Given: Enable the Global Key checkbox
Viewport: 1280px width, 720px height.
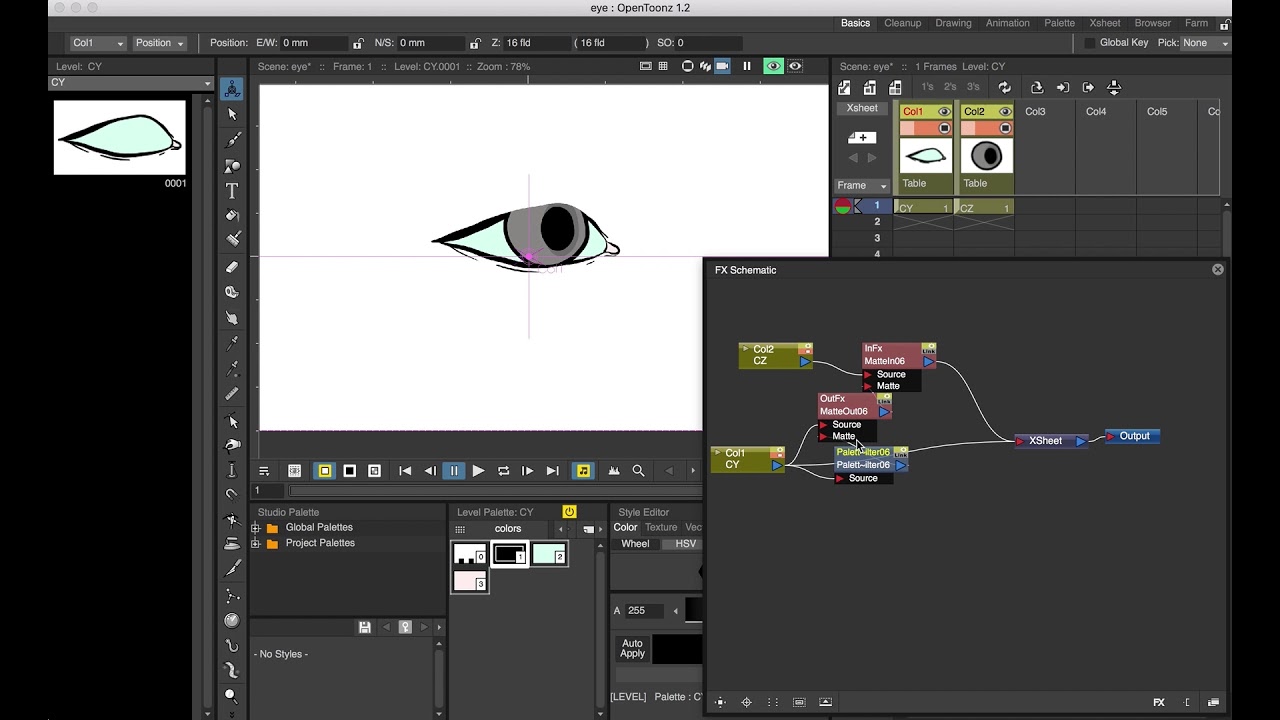Looking at the screenshot, I should tap(1090, 43).
